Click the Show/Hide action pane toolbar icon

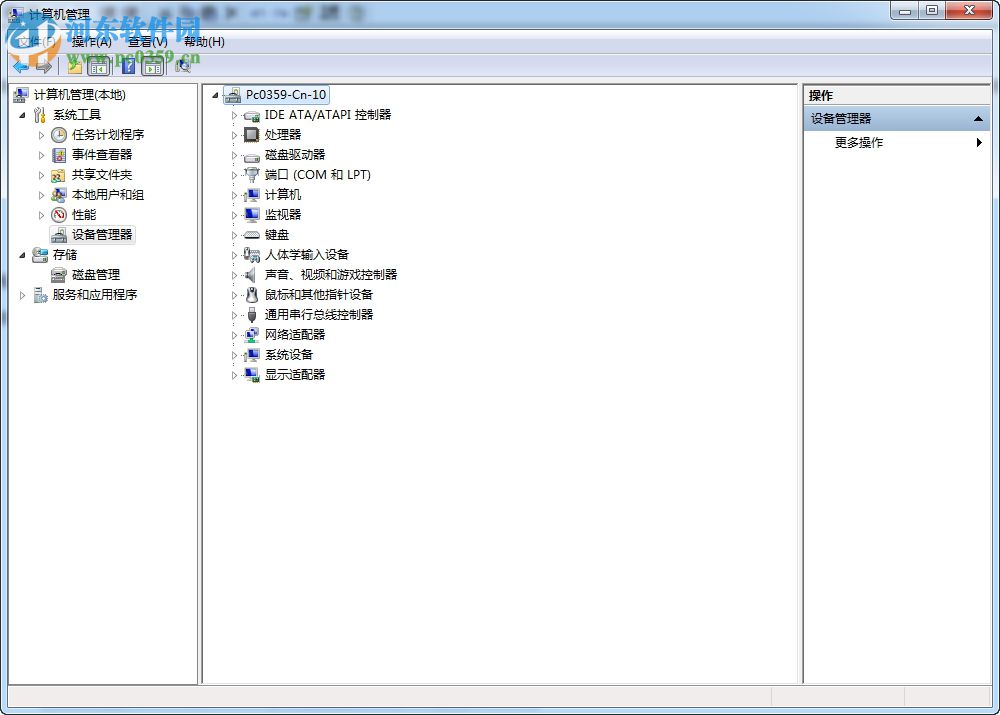point(152,66)
